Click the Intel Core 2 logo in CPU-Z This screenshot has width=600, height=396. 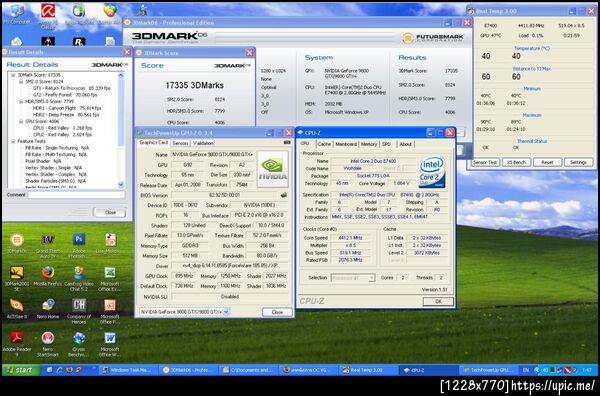coord(432,171)
